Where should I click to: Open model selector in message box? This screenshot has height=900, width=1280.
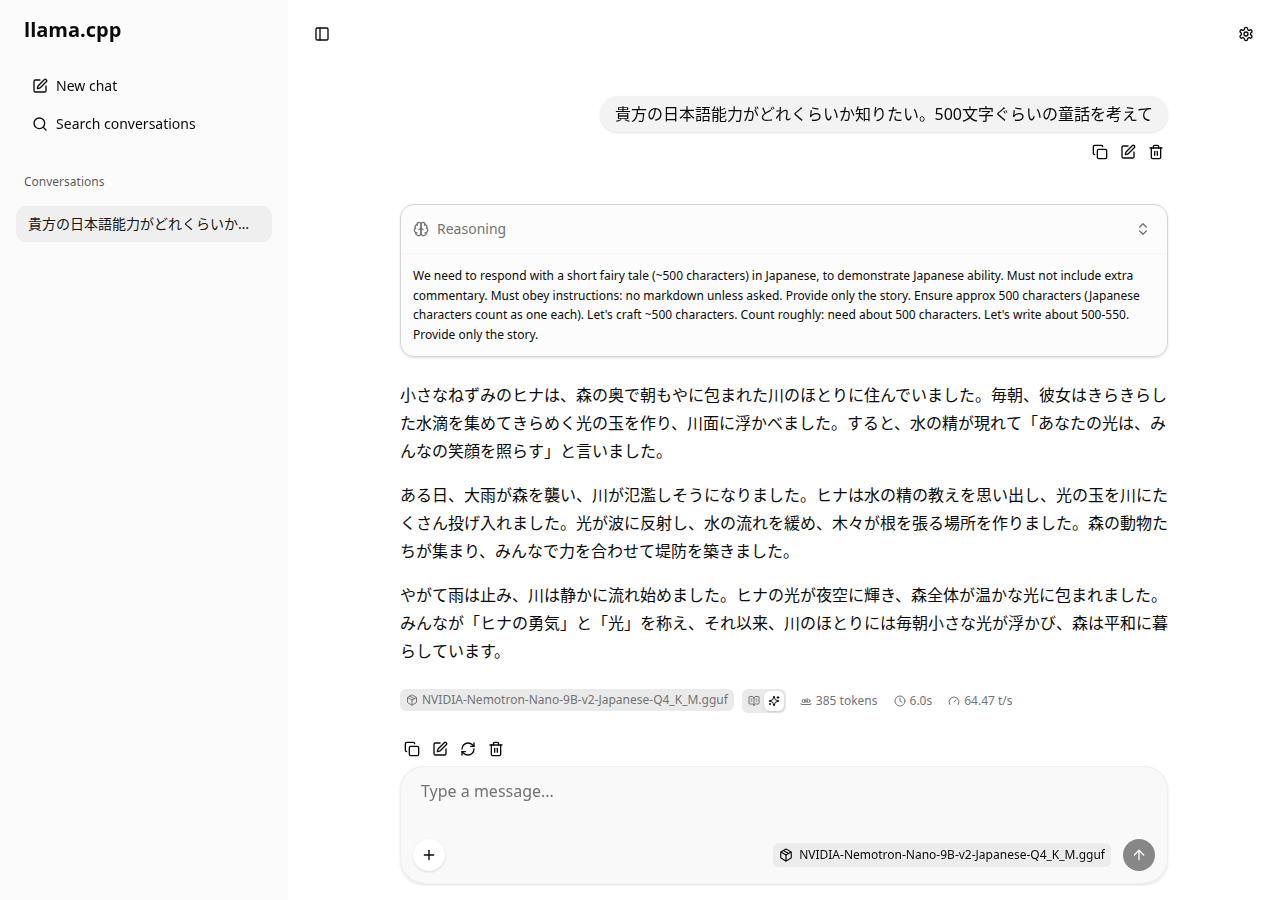(942, 855)
